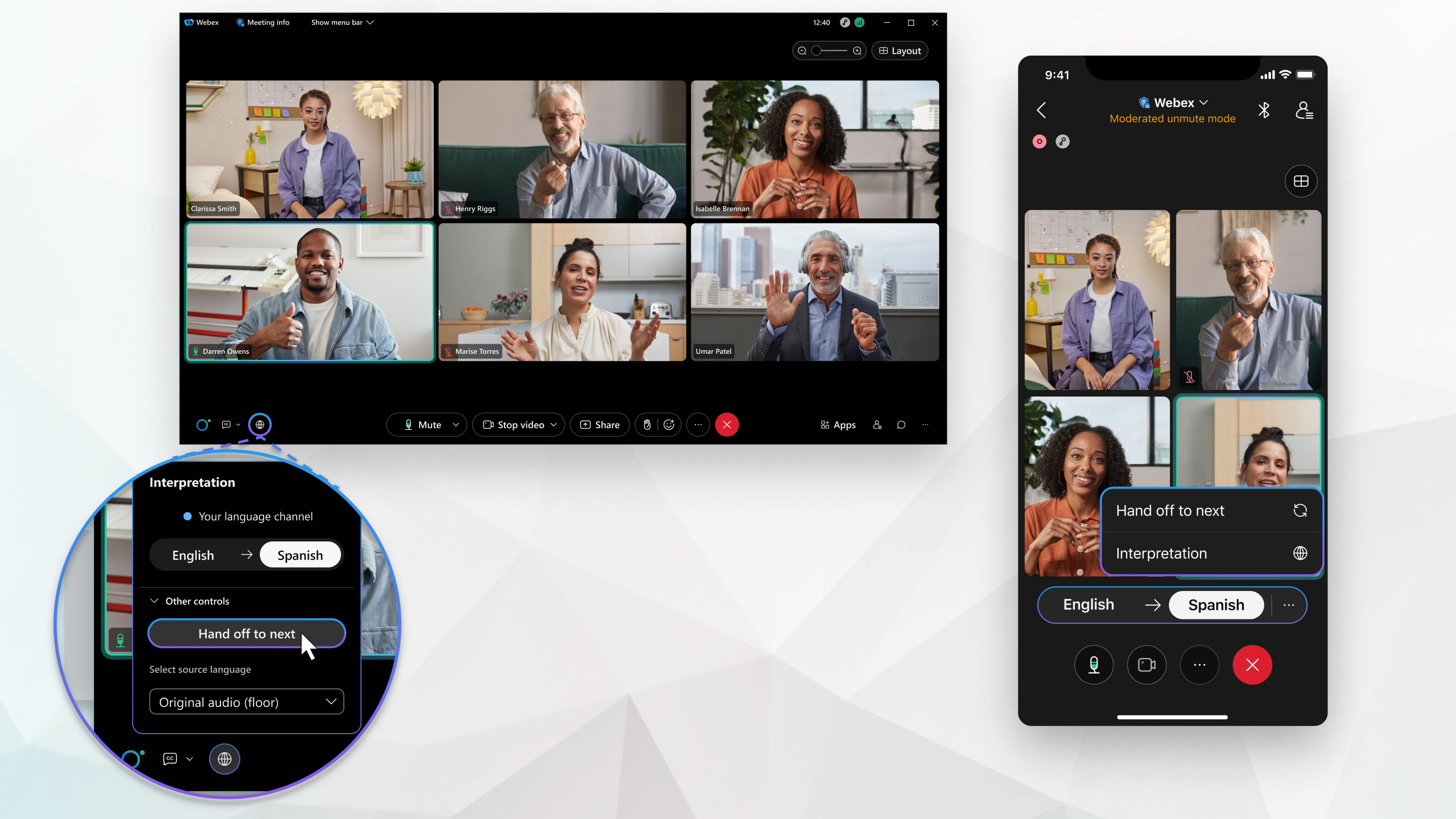Click the layout grid icon on mobile
The image size is (1456, 819).
tap(1300, 181)
